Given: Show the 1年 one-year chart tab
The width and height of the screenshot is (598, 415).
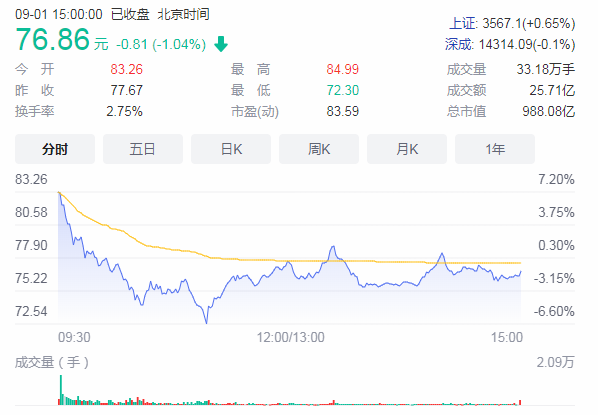Looking at the screenshot, I should (x=495, y=149).
